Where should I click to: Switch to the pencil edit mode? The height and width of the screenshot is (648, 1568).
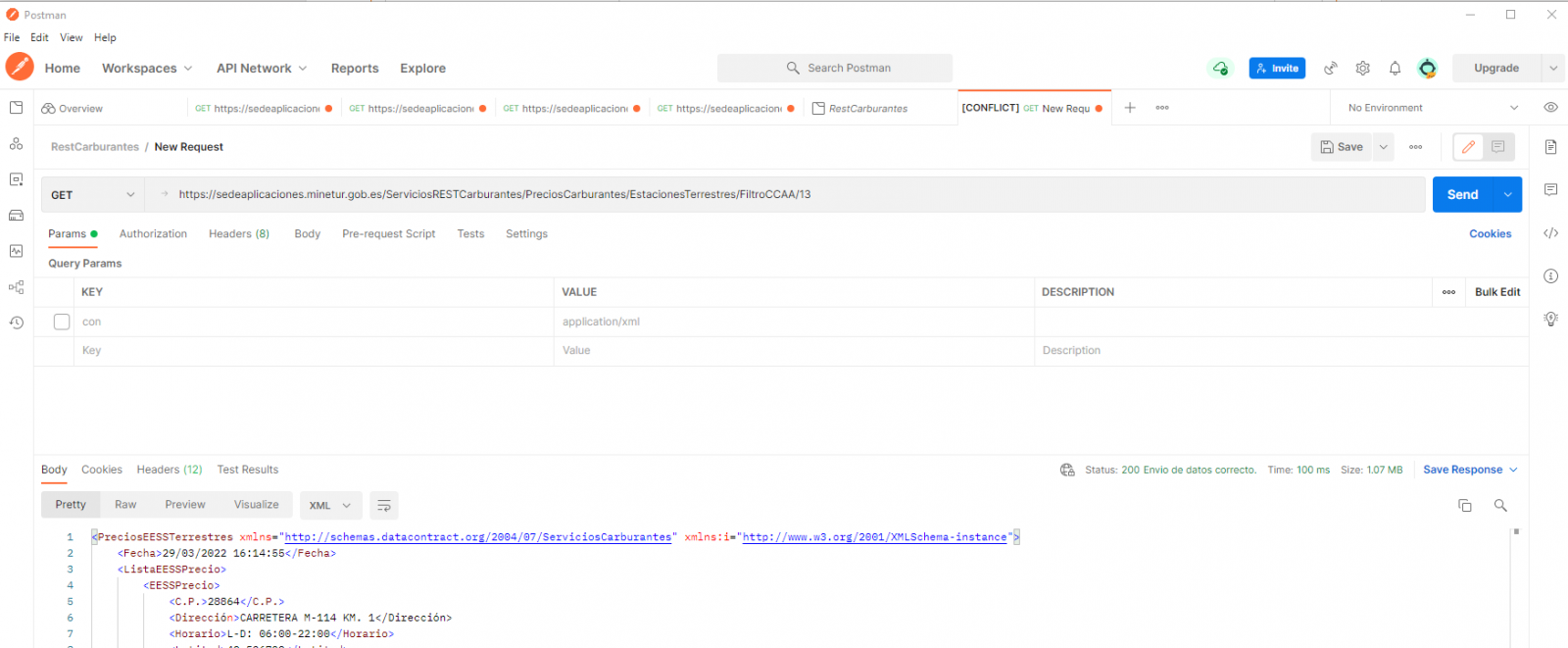[1468, 147]
